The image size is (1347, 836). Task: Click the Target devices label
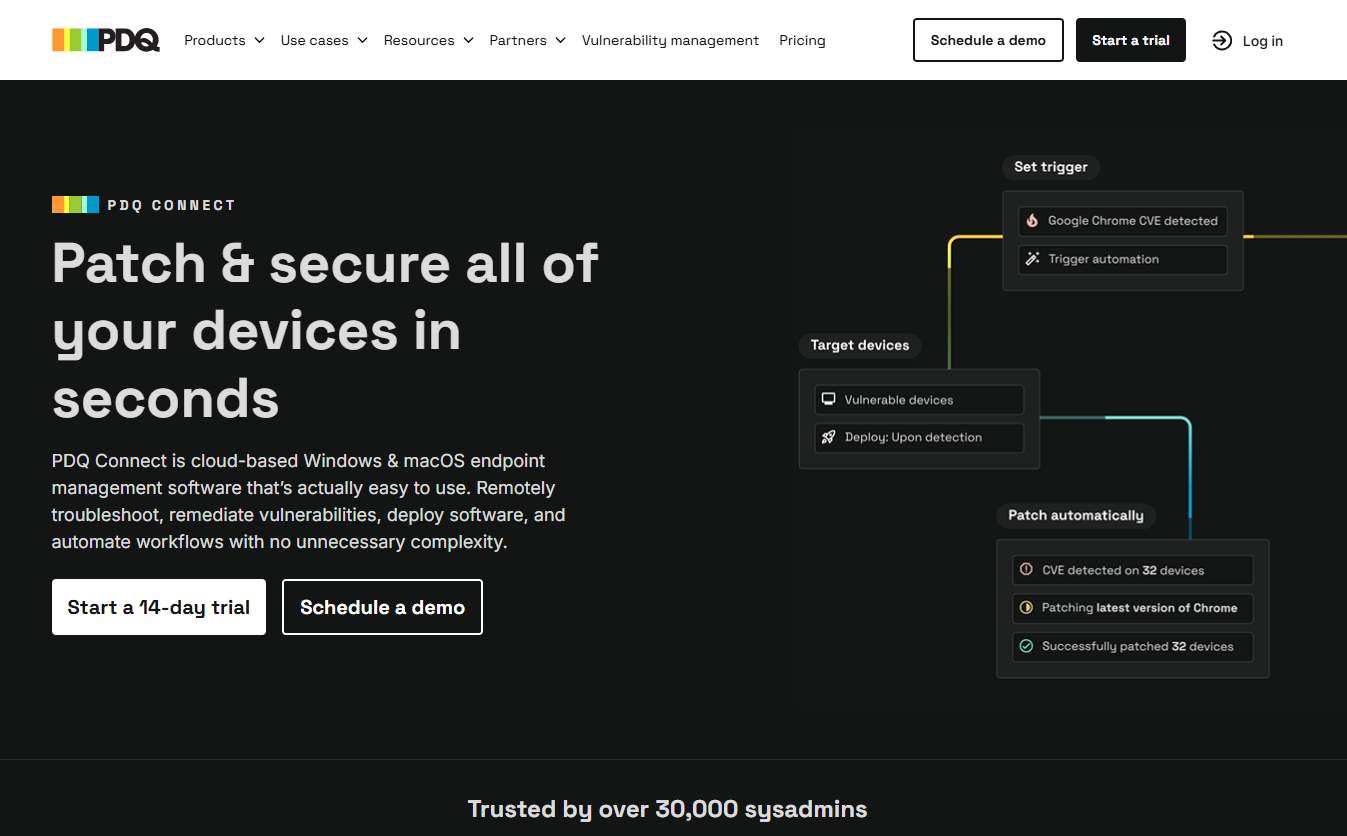tap(860, 345)
